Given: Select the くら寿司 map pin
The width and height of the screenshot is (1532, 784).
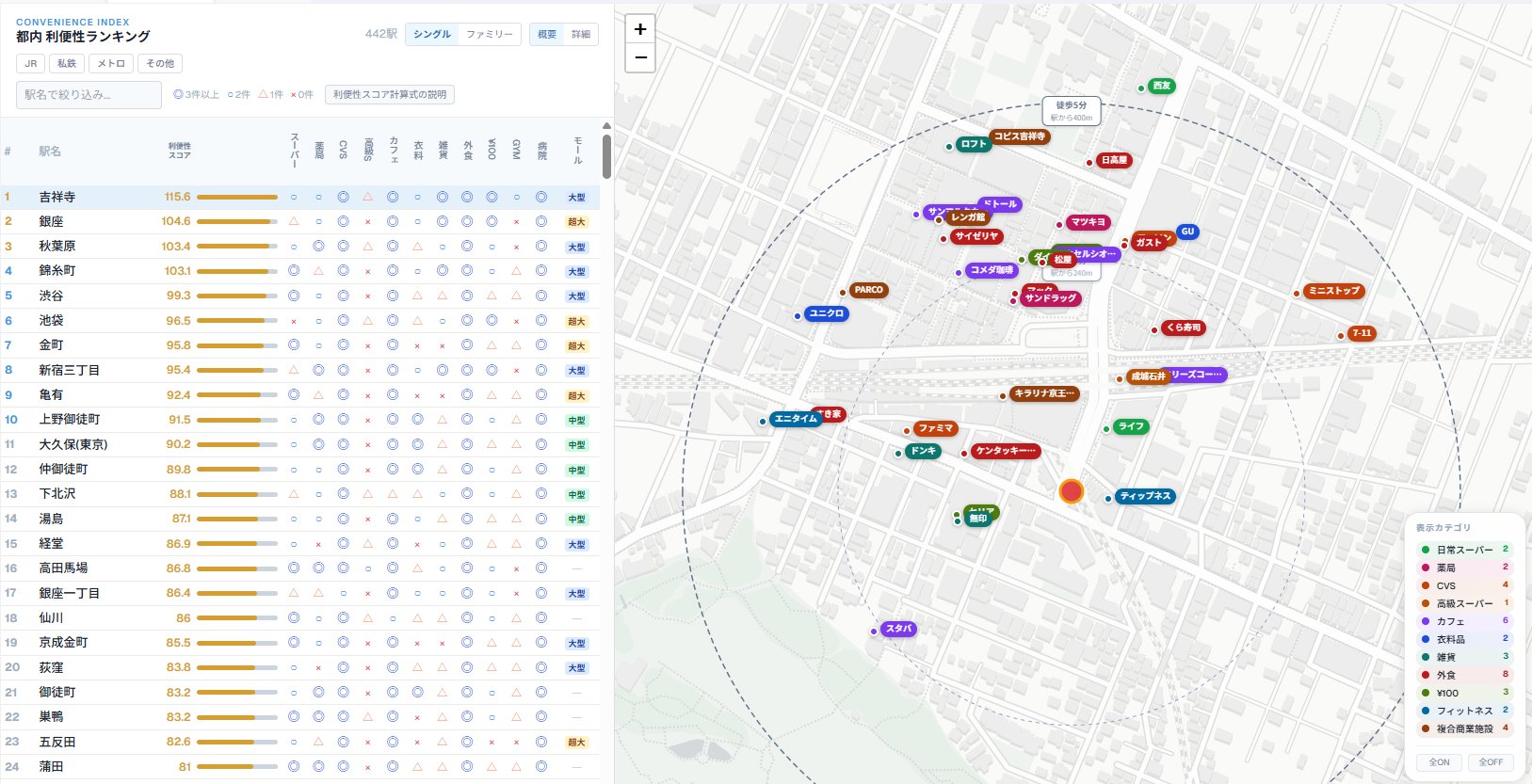Looking at the screenshot, I should pos(1183,328).
